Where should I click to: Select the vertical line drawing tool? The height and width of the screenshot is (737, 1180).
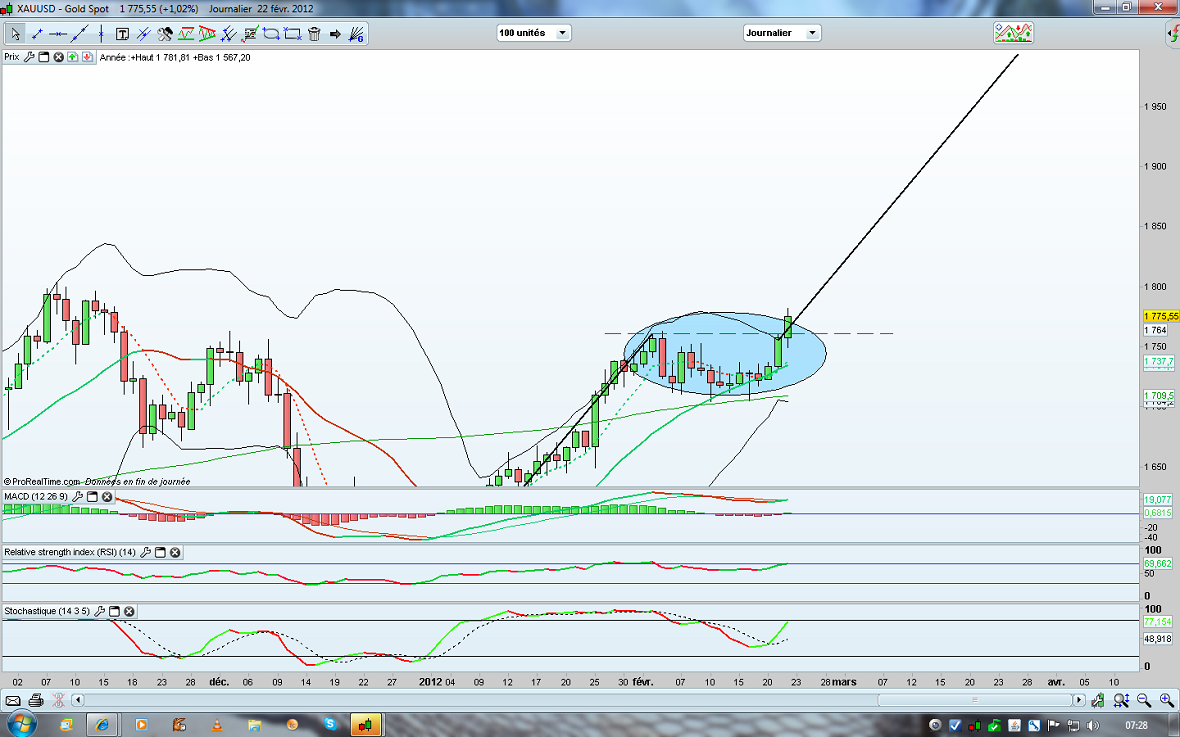point(100,33)
